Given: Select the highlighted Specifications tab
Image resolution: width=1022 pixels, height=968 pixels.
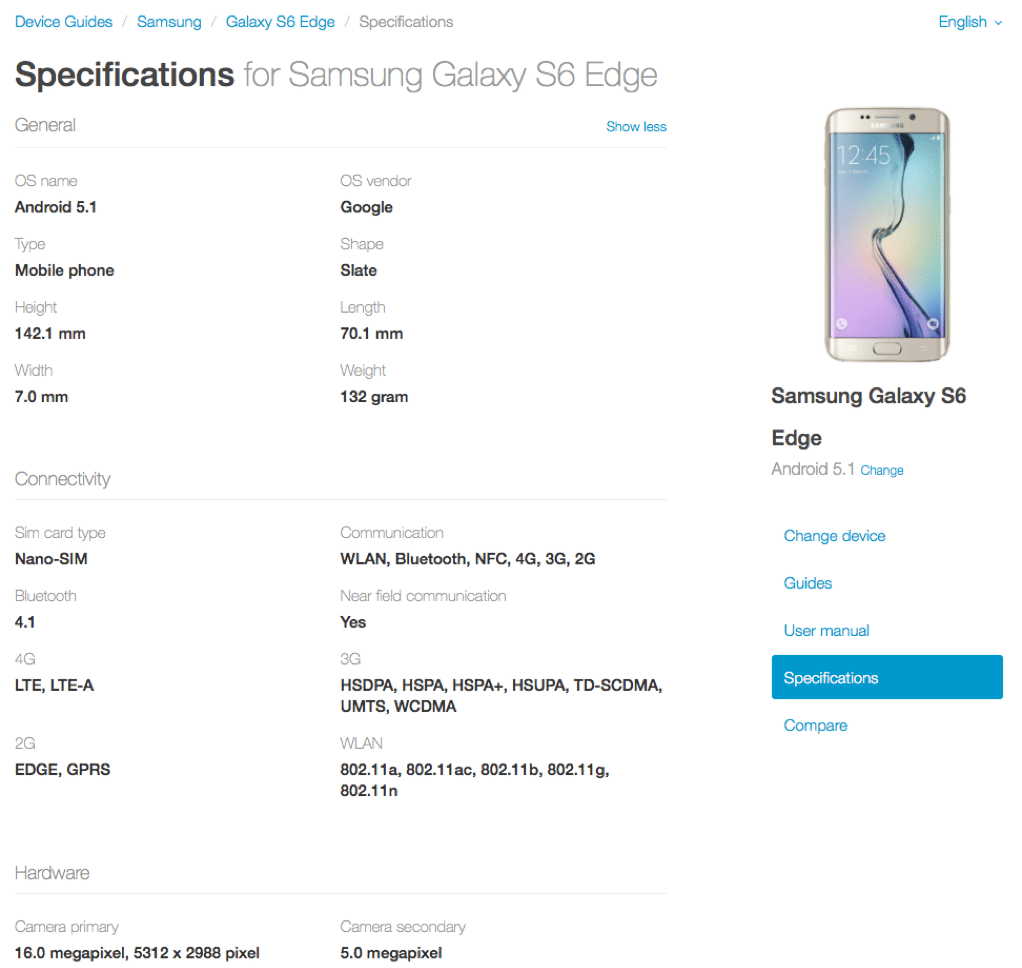Looking at the screenshot, I should [887, 677].
